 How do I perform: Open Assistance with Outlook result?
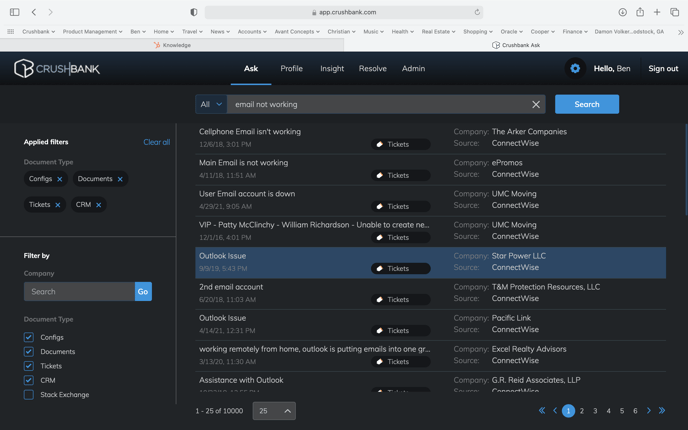tap(430, 382)
